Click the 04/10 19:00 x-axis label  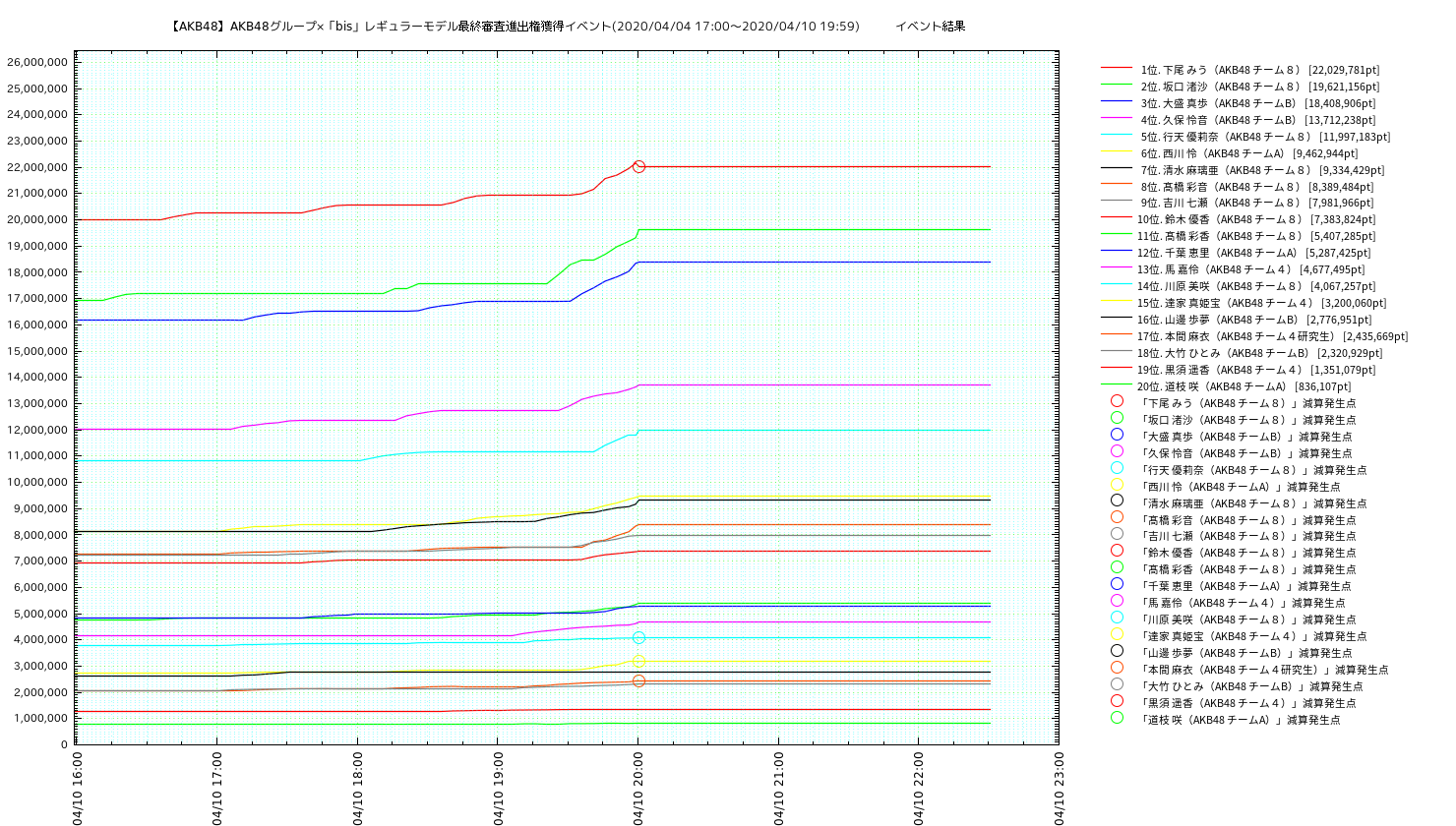[498, 789]
